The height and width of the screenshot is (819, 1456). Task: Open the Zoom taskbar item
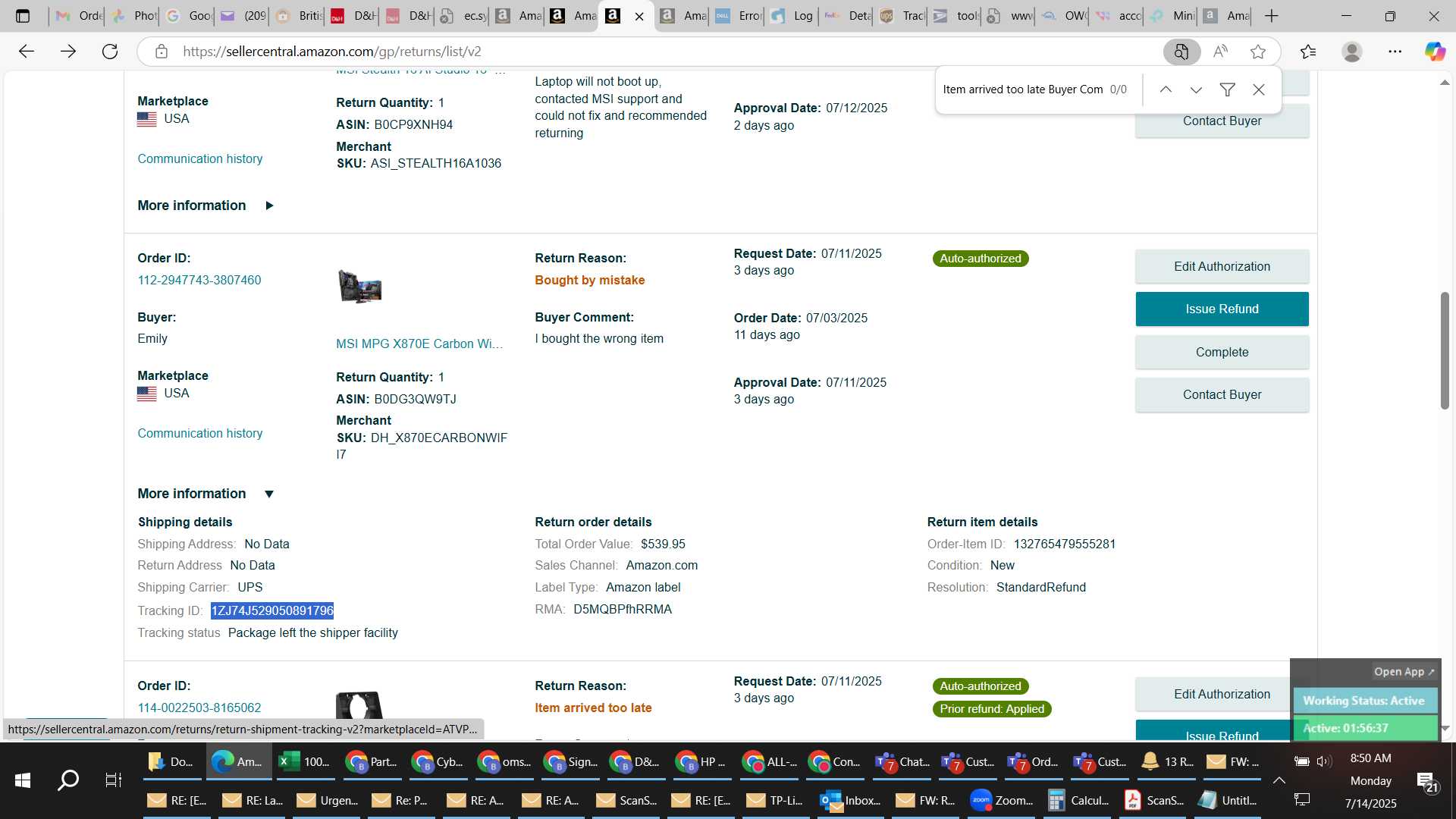pos(1002,800)
